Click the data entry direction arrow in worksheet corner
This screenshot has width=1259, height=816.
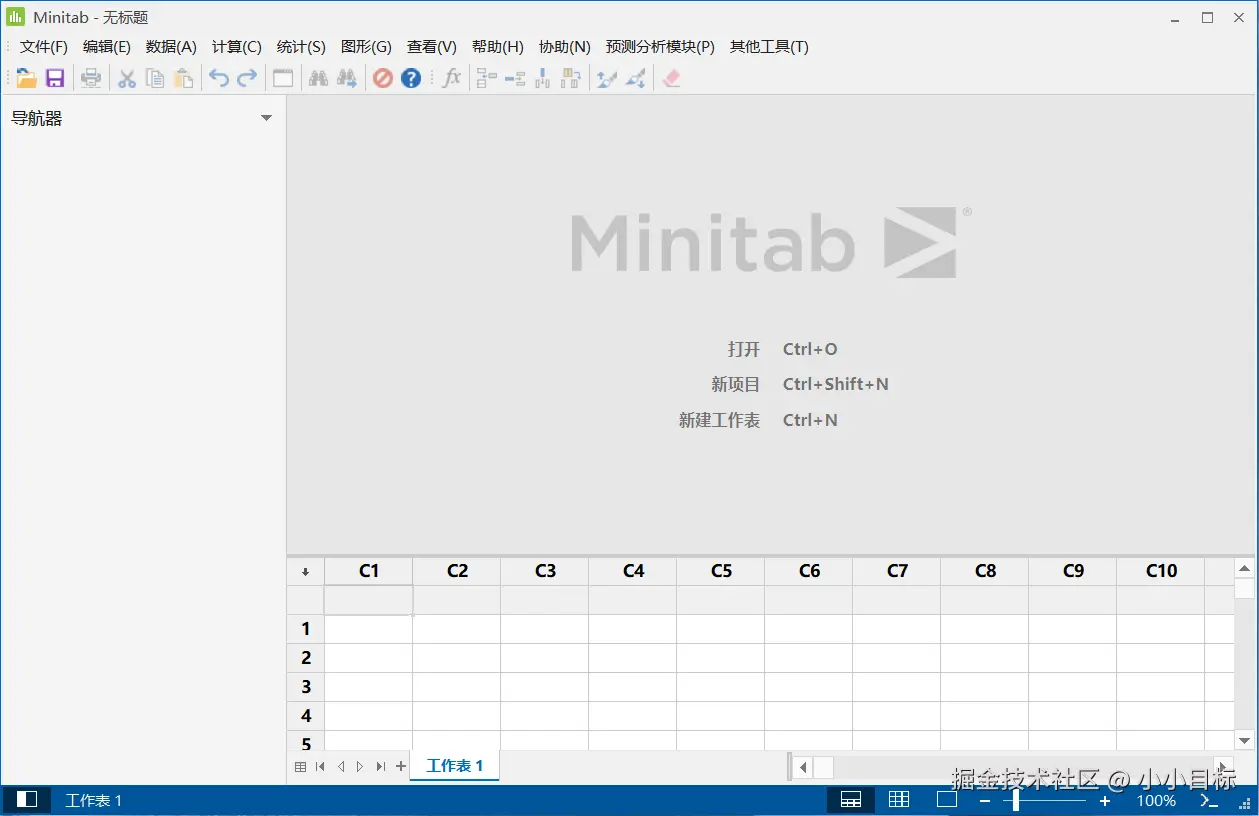[305, 572]
